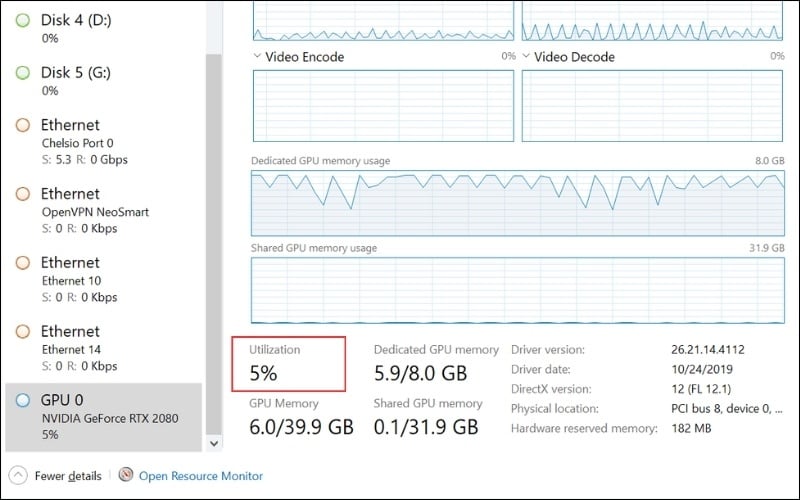Open the Video Decode engine dropdown
Viewport: 800px width, 500px height.
526,56
